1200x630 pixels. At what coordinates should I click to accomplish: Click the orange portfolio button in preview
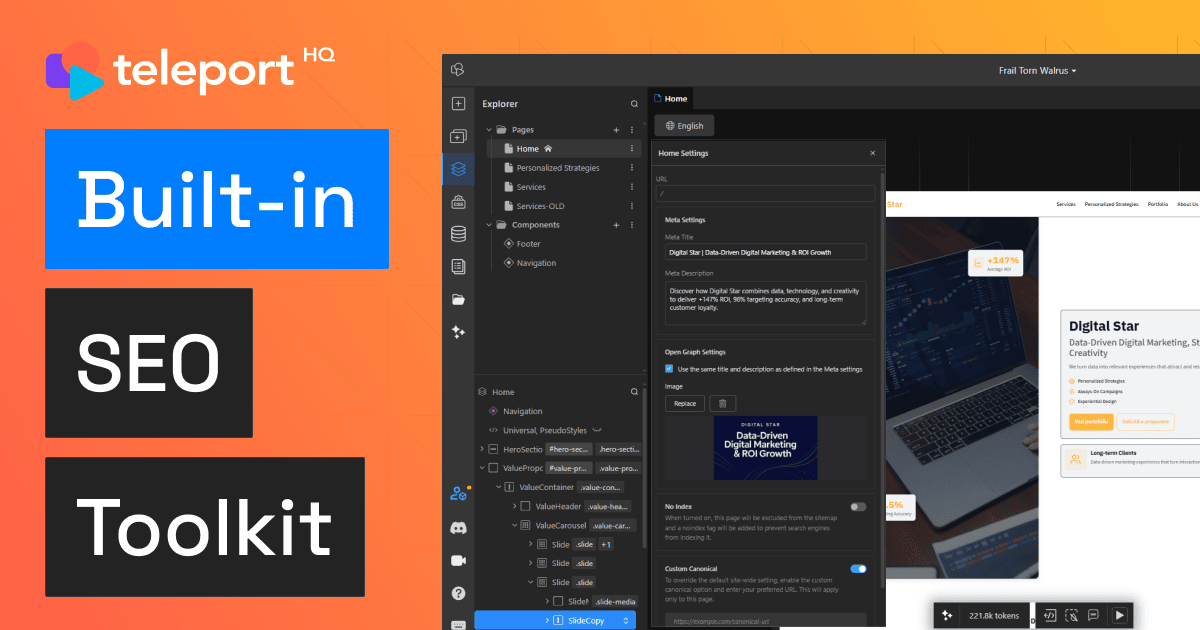click(x=1090, y=422)
